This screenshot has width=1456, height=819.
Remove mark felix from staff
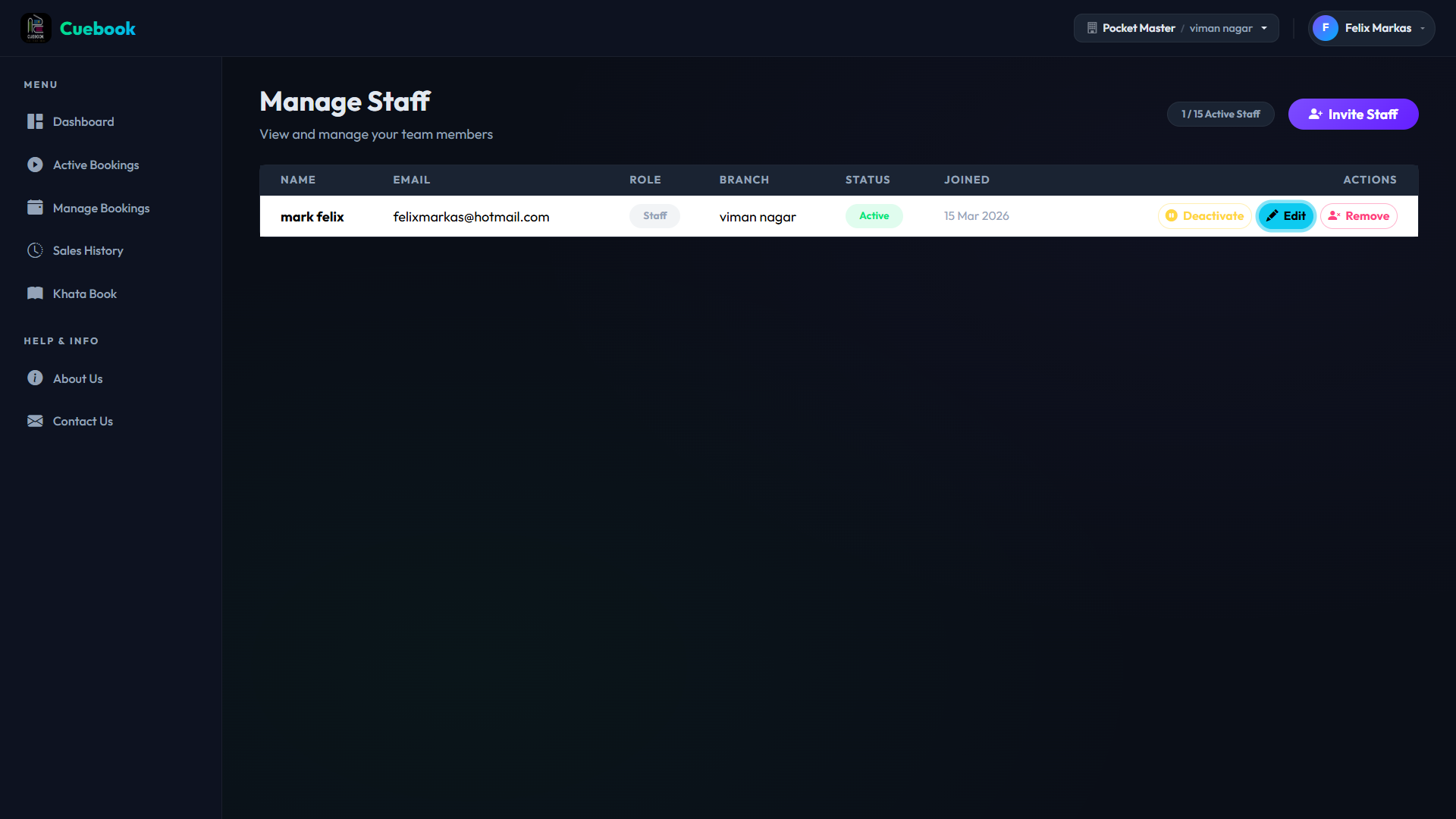click(1358, 216)
